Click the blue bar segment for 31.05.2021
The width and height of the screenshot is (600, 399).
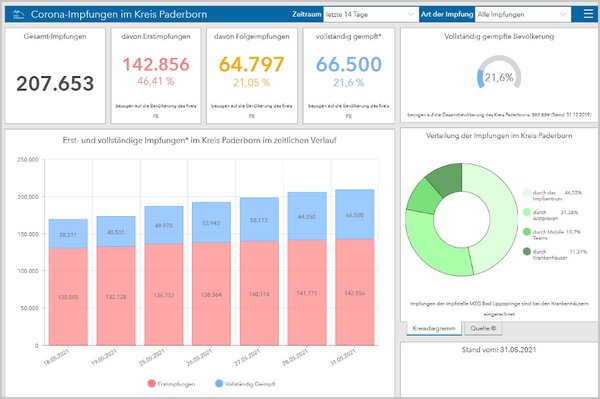[355, 215]
